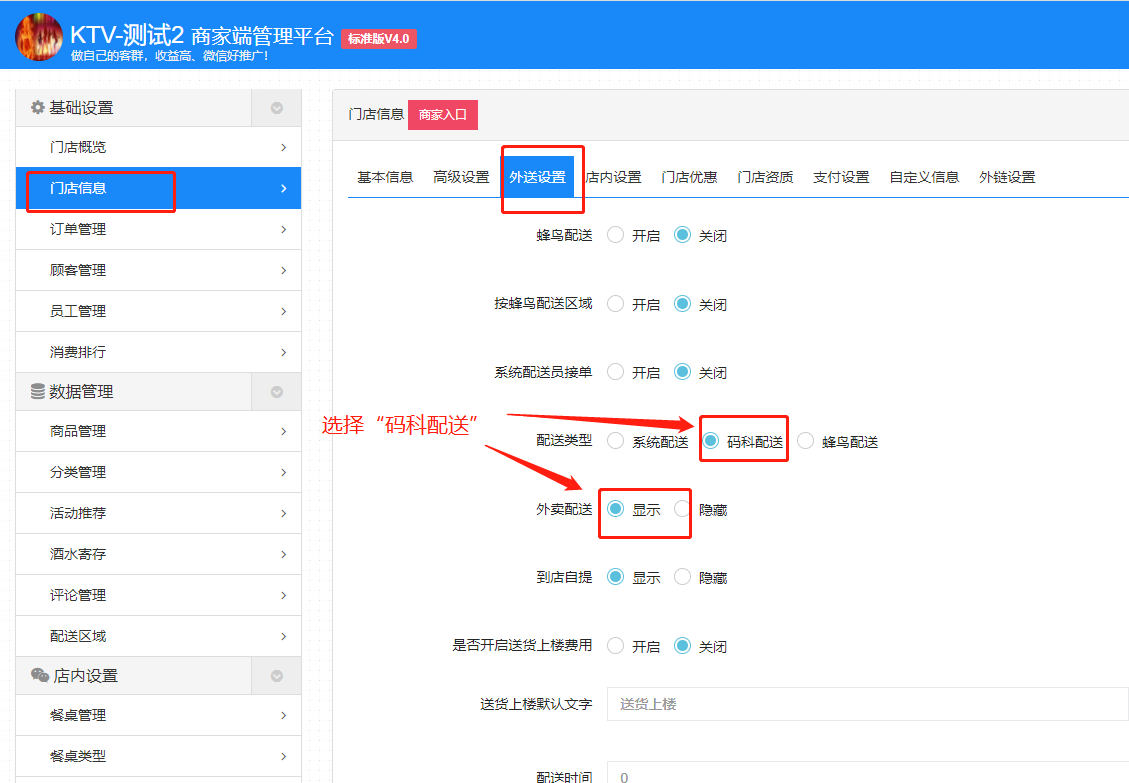
Task: Enable 按蜂鸟配送区域 option
Action: pyautogui.click(x=615, y=303)
